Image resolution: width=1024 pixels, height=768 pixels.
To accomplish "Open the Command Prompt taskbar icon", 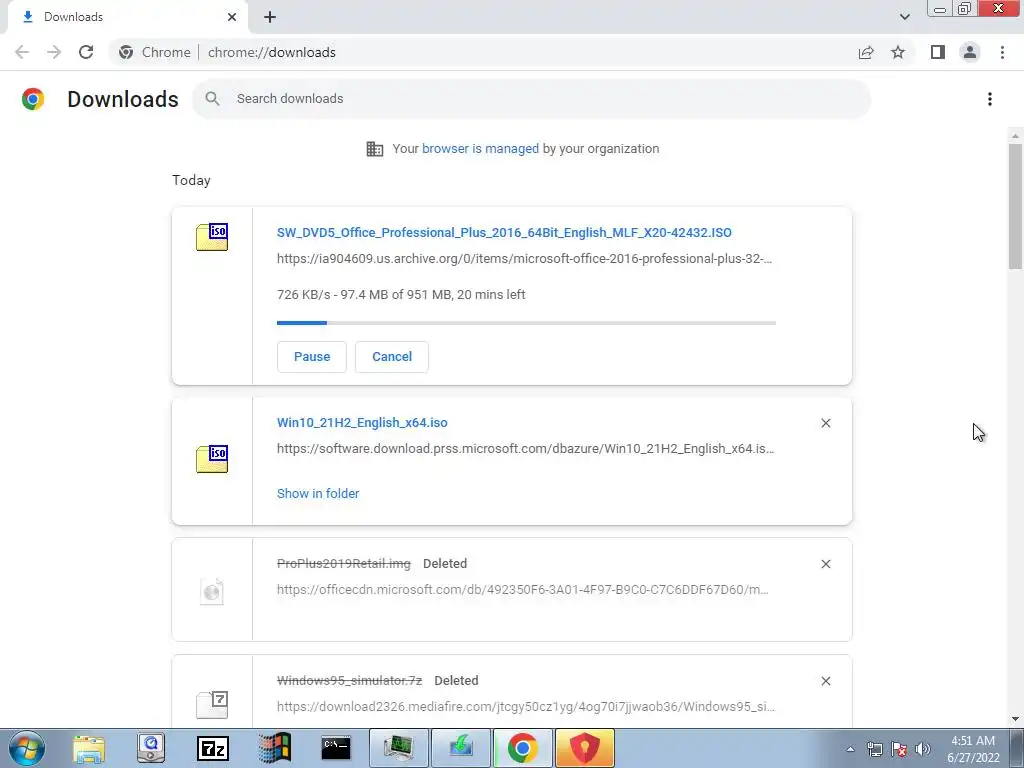I will click(336, 748).
